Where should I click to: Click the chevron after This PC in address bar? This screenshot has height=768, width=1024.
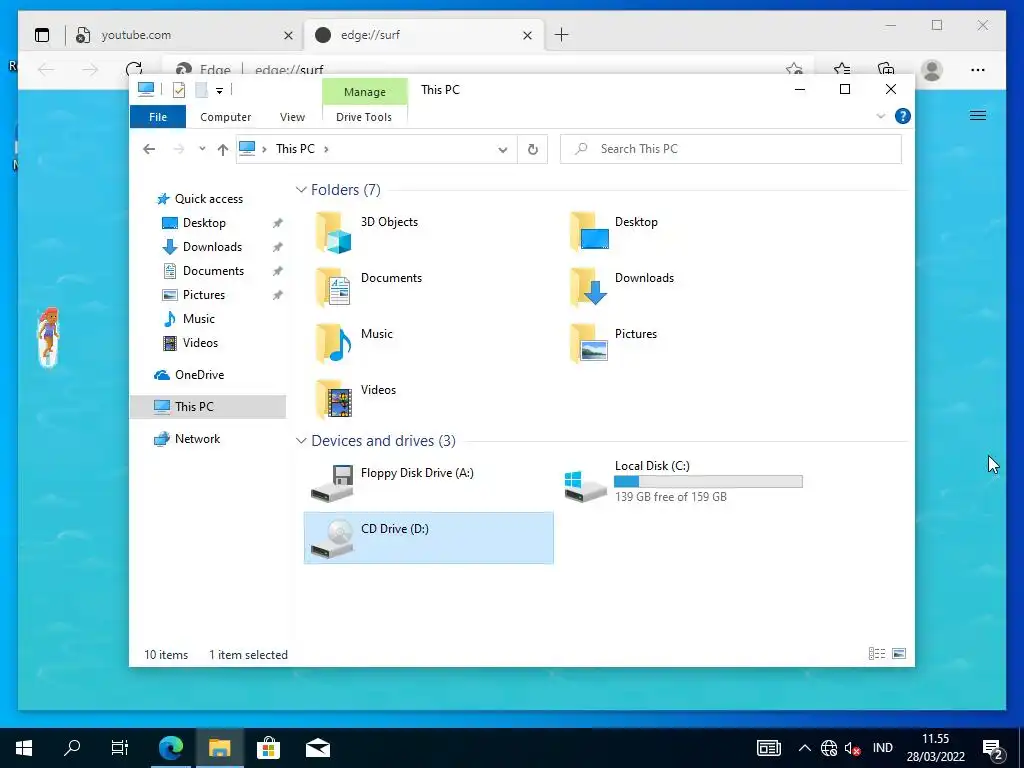pyautogui.click(x=326, y=150)
